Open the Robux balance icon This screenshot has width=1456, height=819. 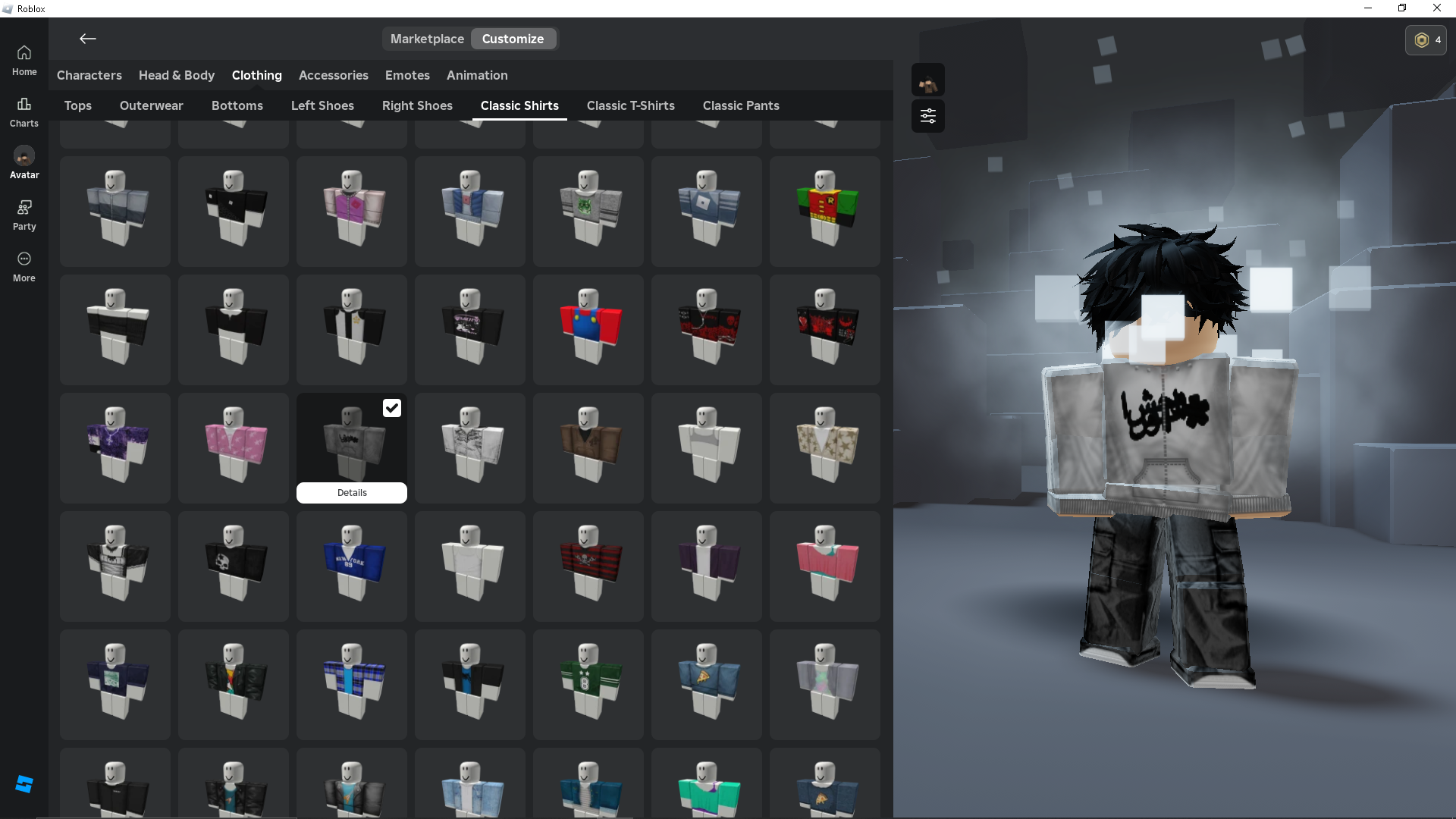tap(1426, 40)
